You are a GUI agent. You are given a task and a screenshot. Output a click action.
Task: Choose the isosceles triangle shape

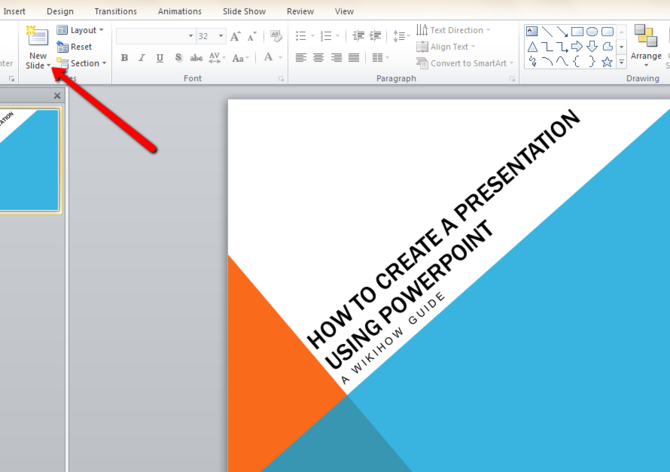coord(533,47)
